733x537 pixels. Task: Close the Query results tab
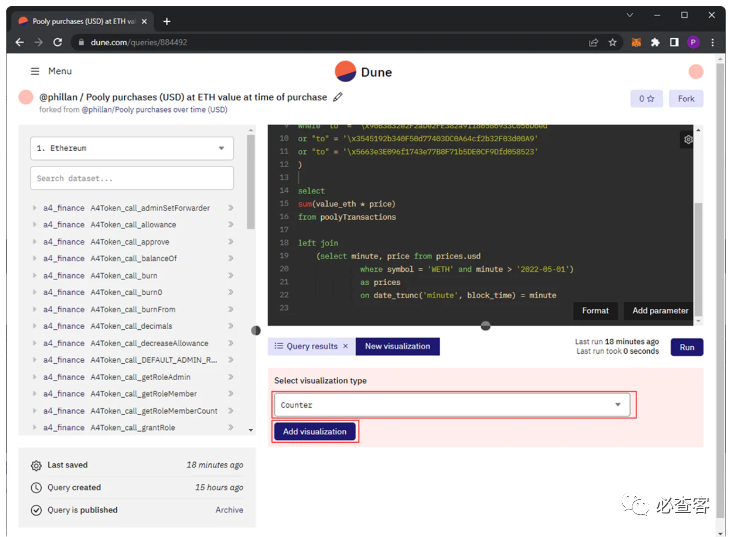click(345, 346)
